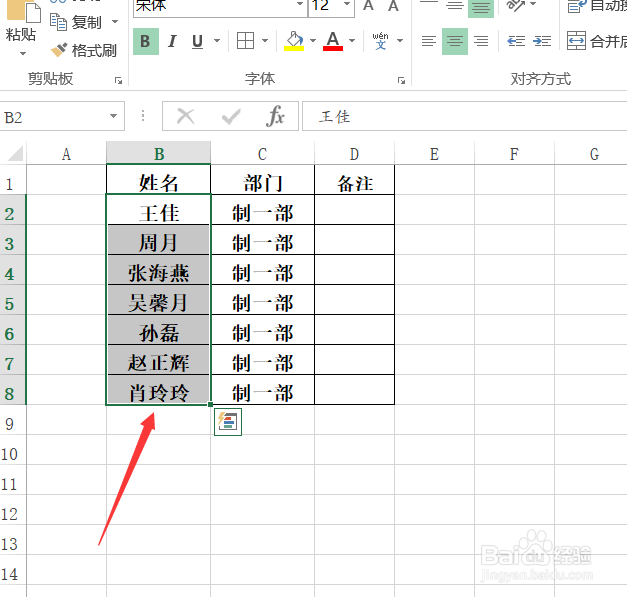Toggle Italic formatting button
Screen dimensions: 627x597
(x=172, y=41)
